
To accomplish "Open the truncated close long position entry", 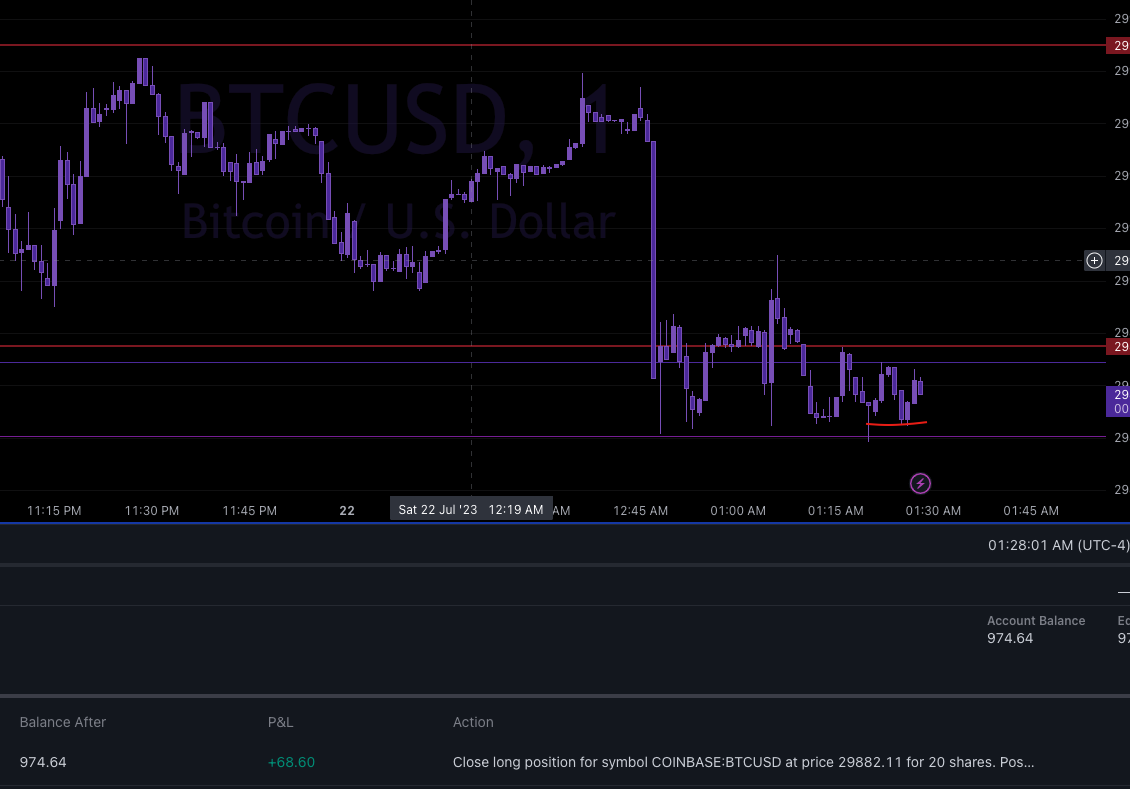I will point(743,762).
